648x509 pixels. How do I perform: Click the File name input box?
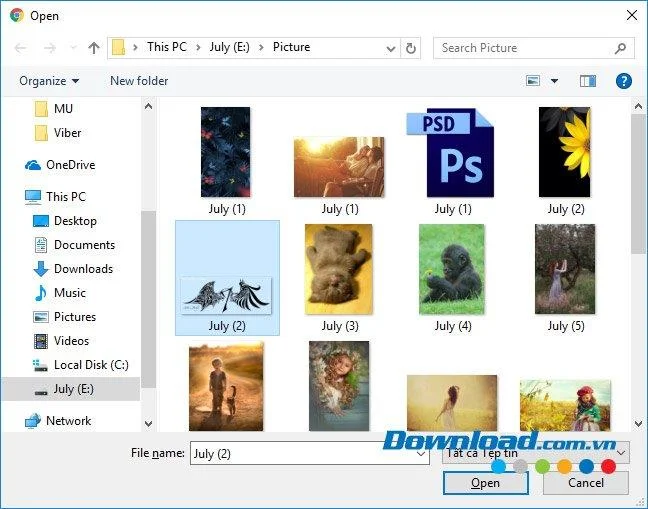[310, 453]
